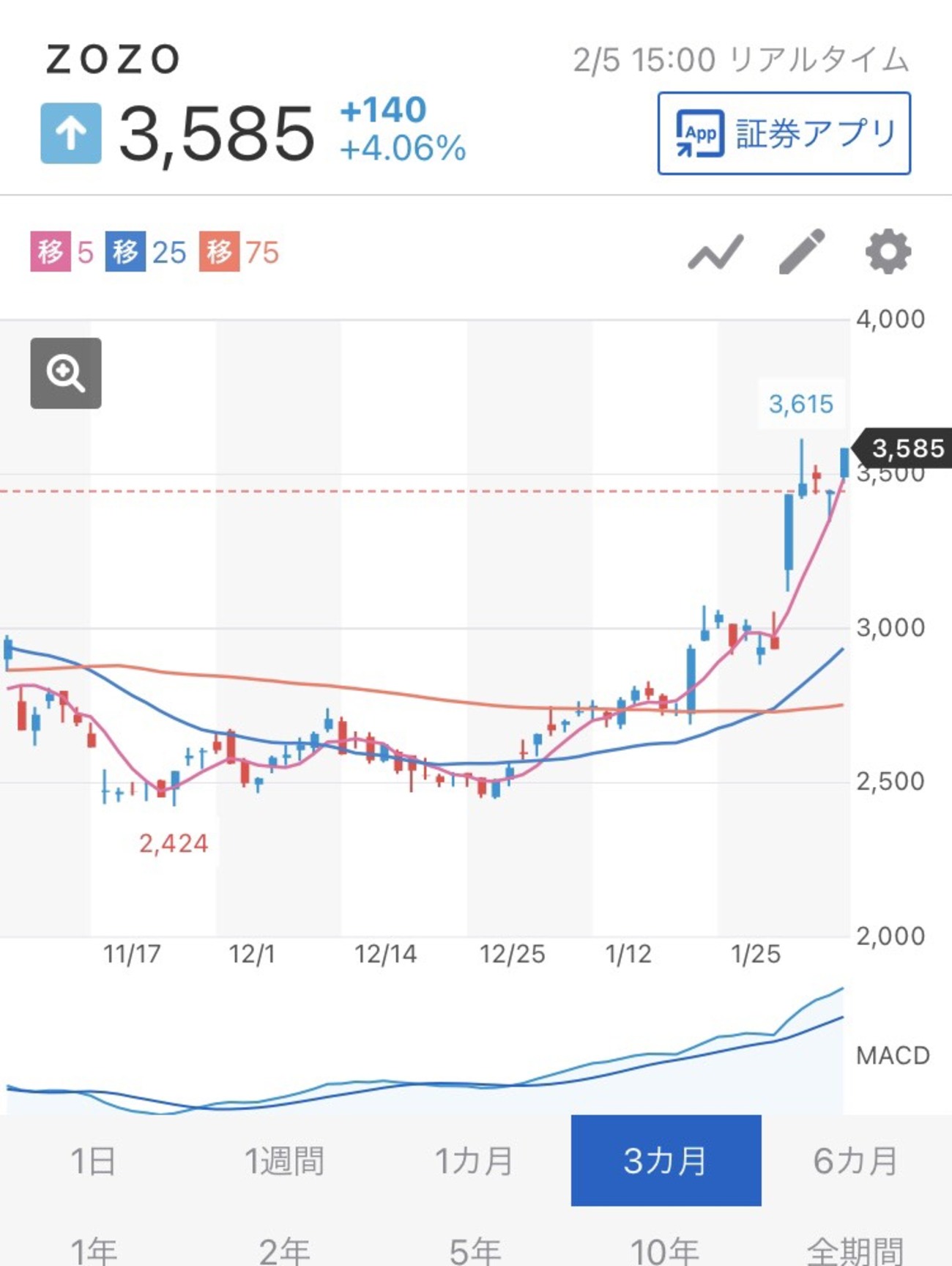This screenshot has width=952, height=1266.
Task: Tap the chart zoom magnifier icon
Action: 66,373
